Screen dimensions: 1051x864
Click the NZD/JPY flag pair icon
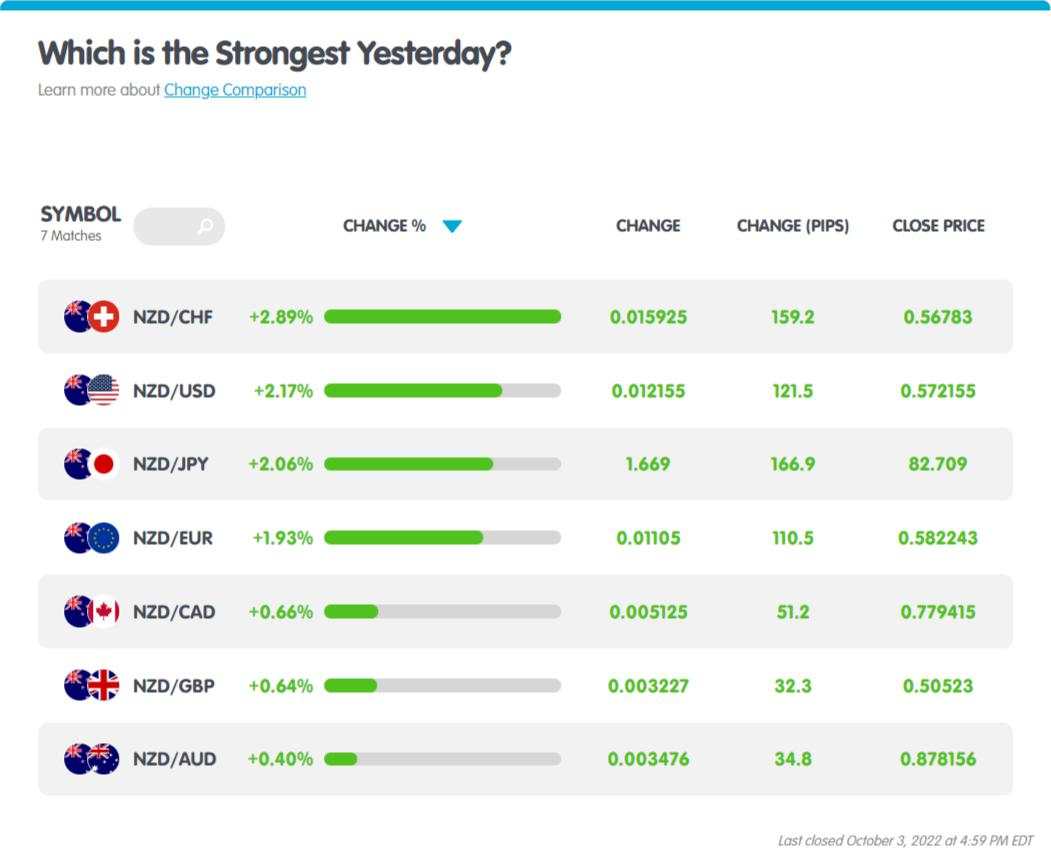[x=92, y=464]
